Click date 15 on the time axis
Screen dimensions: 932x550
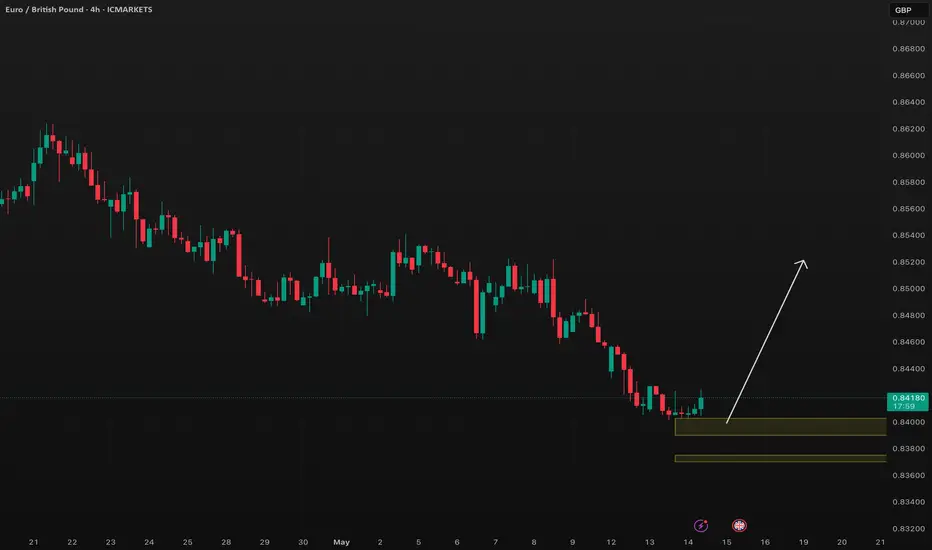click(x=726, y=542)
